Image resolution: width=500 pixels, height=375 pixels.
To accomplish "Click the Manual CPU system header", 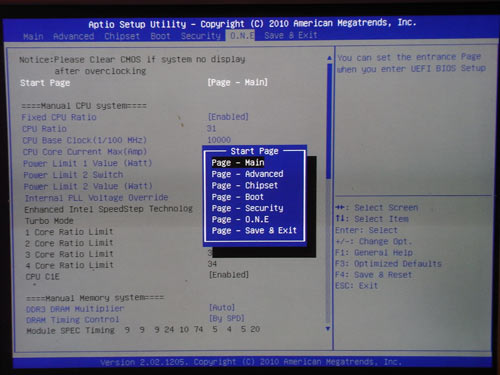I will [x=84, y=106].
